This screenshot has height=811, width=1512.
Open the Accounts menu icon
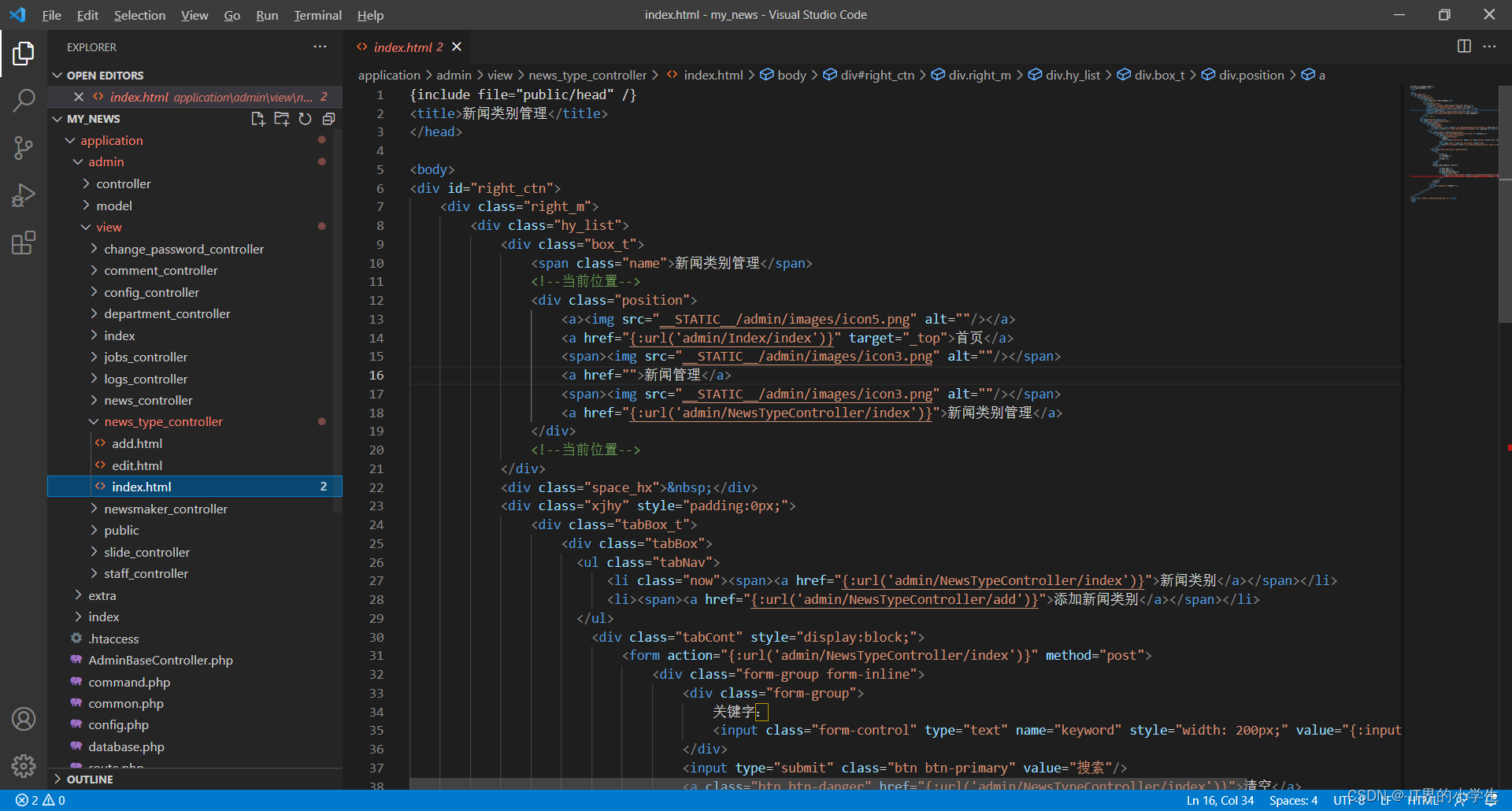(x=24, y=719)
